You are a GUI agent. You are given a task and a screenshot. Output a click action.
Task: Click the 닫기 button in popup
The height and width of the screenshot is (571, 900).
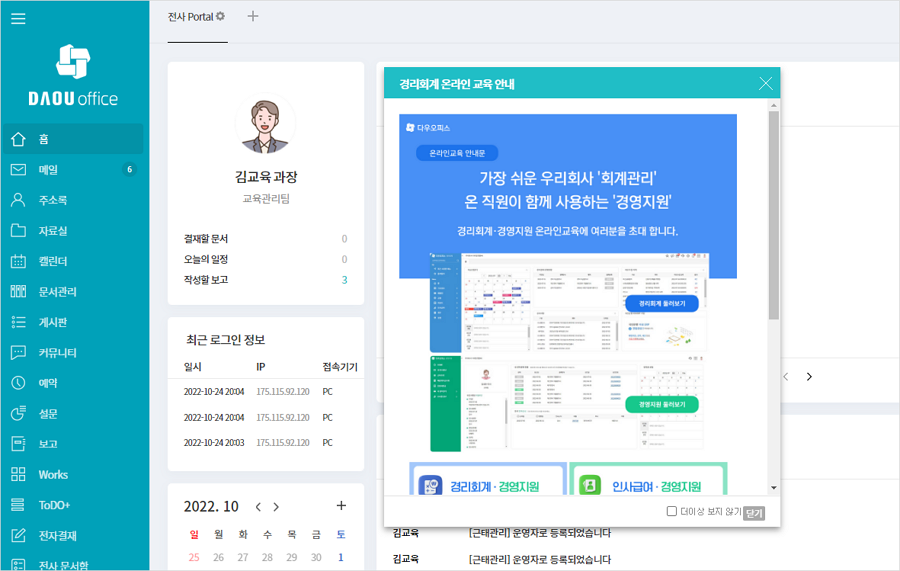[x=754, y=512]
